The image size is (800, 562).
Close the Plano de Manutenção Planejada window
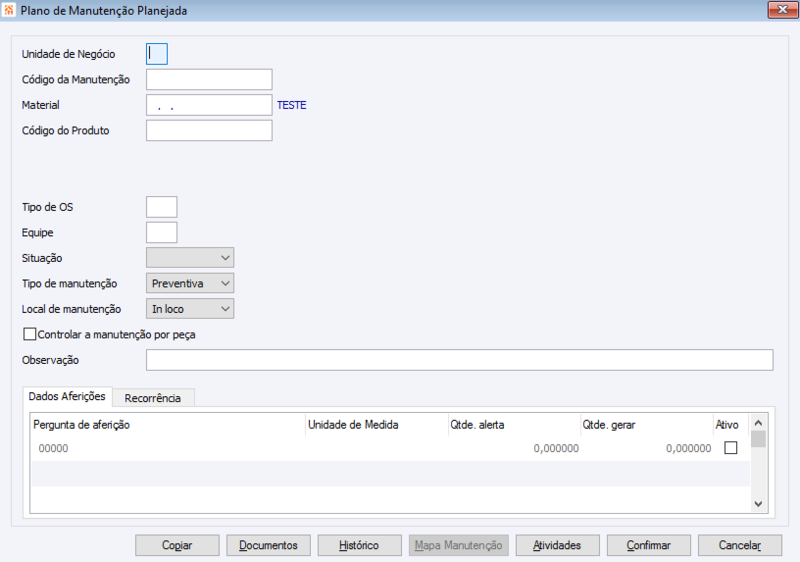point(782,10)
